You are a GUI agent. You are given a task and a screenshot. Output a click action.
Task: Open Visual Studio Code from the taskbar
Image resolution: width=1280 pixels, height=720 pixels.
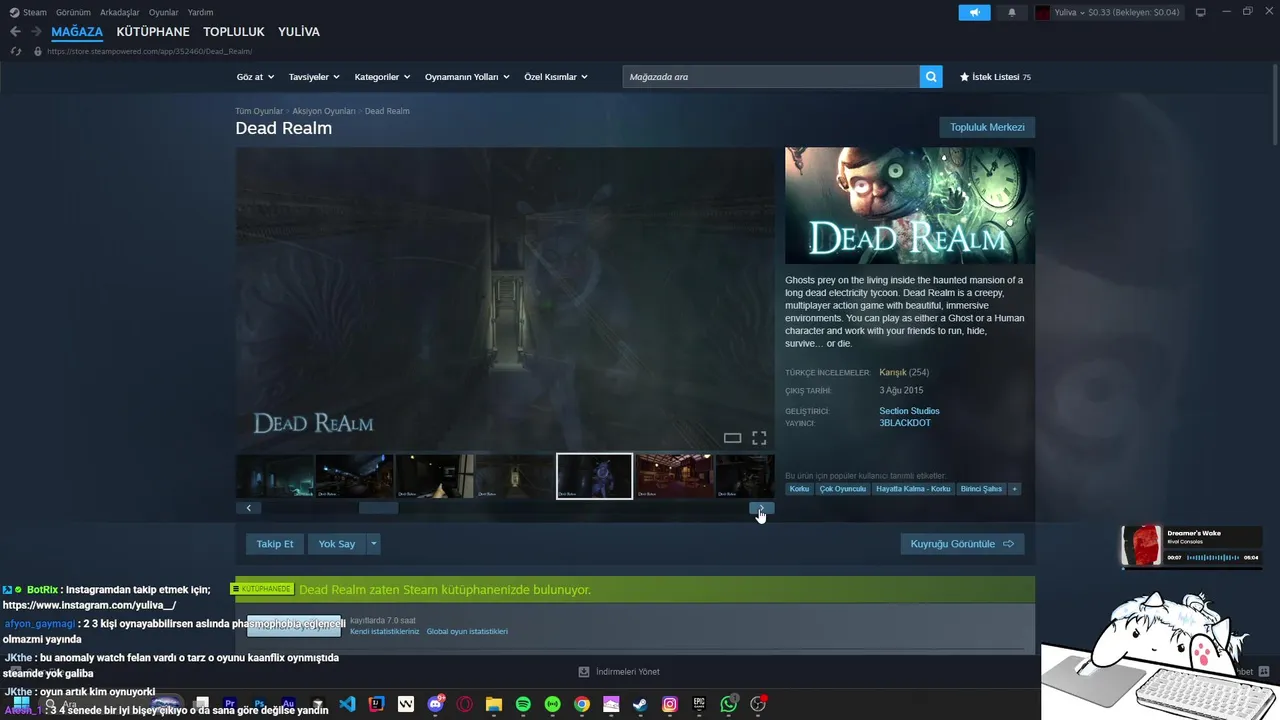click(x=347, y=704)
